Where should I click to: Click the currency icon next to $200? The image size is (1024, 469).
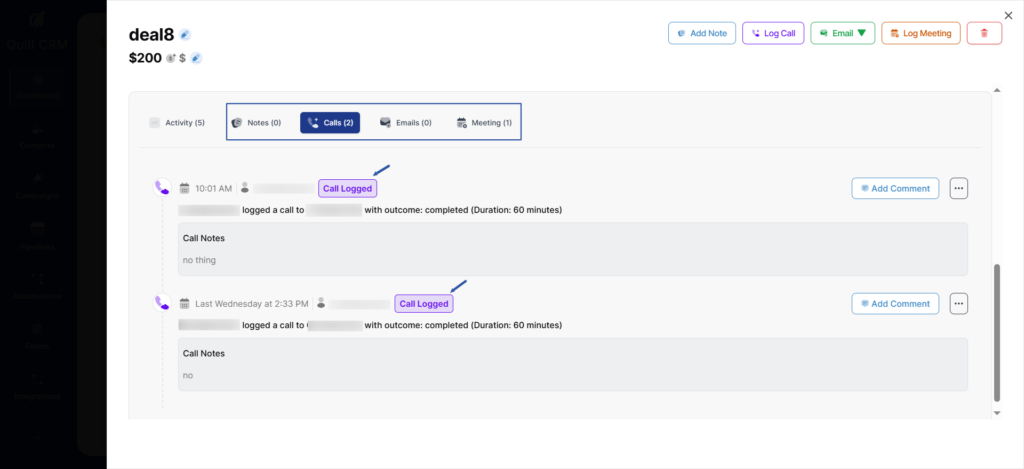[172, 58]
